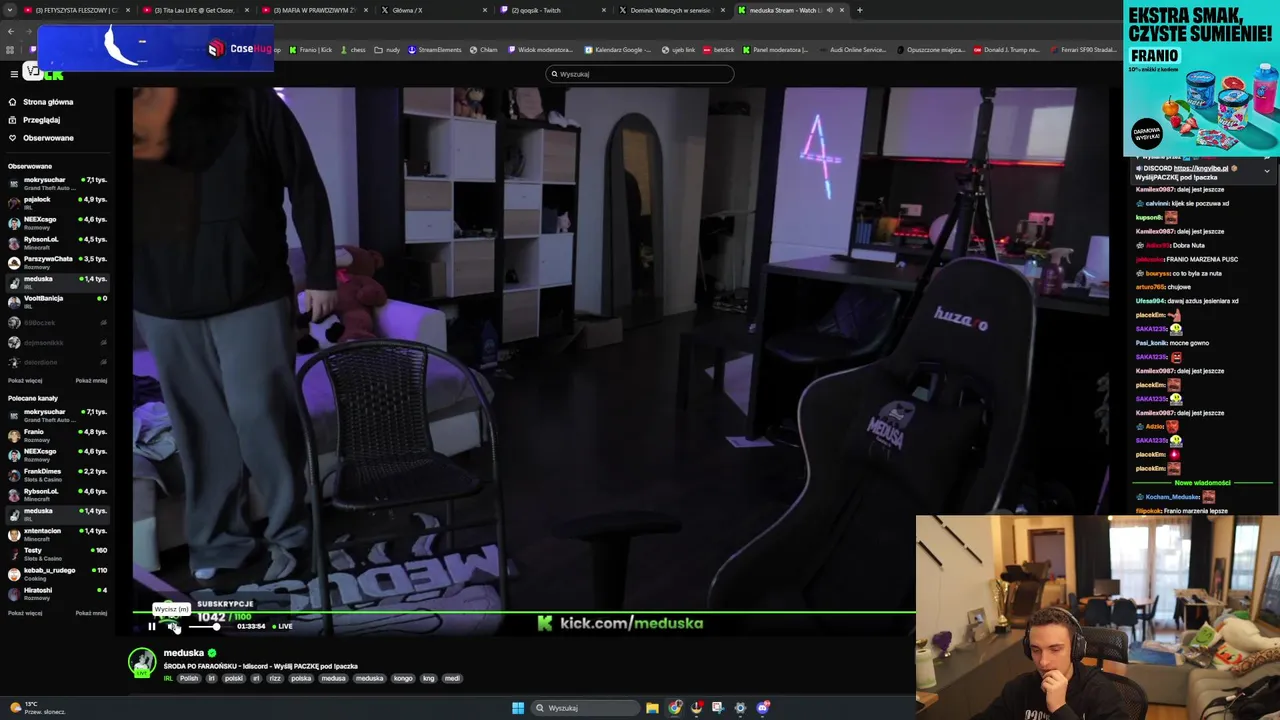Click the Franio advertisement banner
The height and width of the screenshot is (720, 1280).
point(1201,79)
